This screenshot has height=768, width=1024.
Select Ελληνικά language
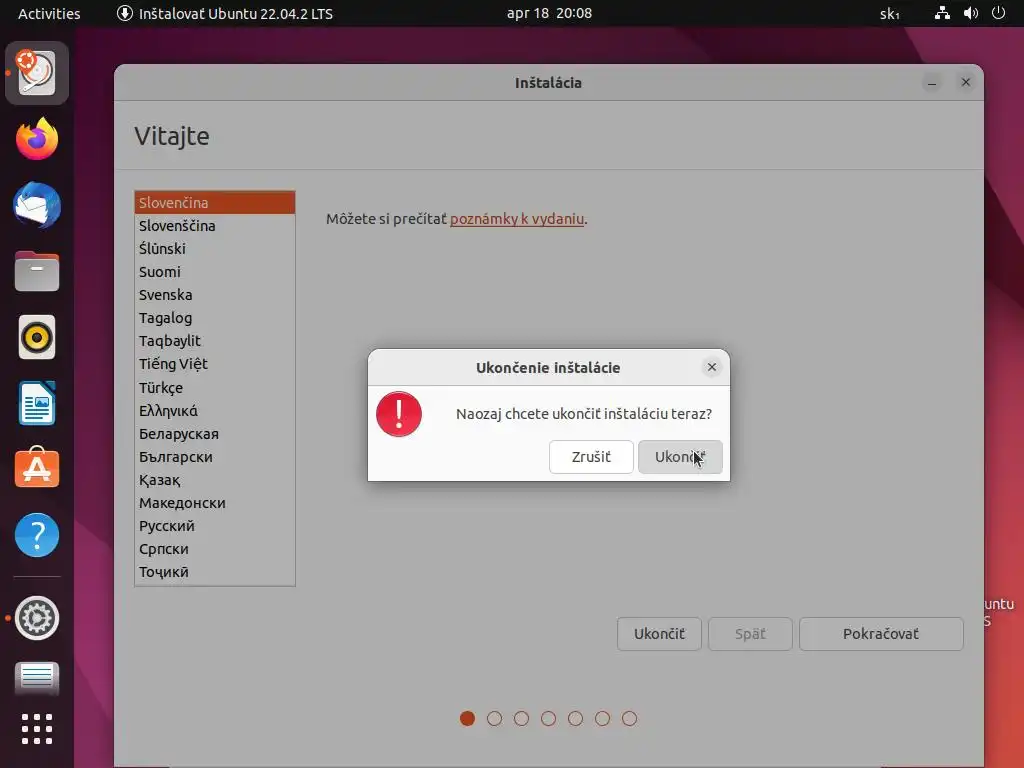(215, 410)
